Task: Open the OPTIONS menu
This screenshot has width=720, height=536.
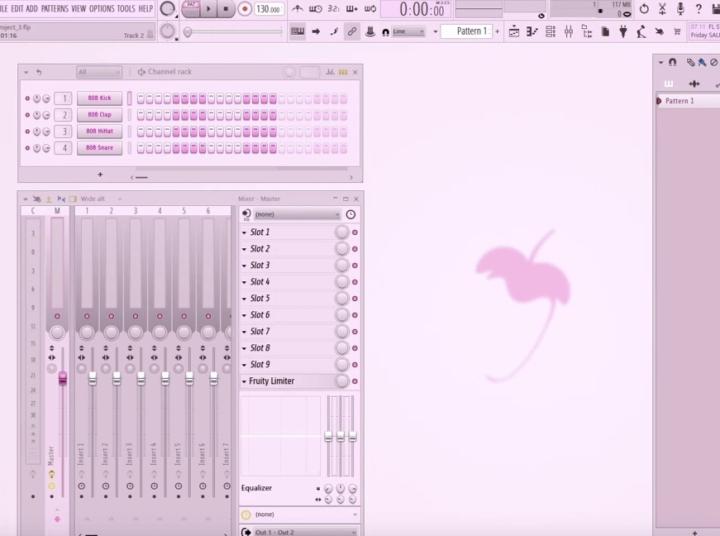Action: tap(102, 9)
